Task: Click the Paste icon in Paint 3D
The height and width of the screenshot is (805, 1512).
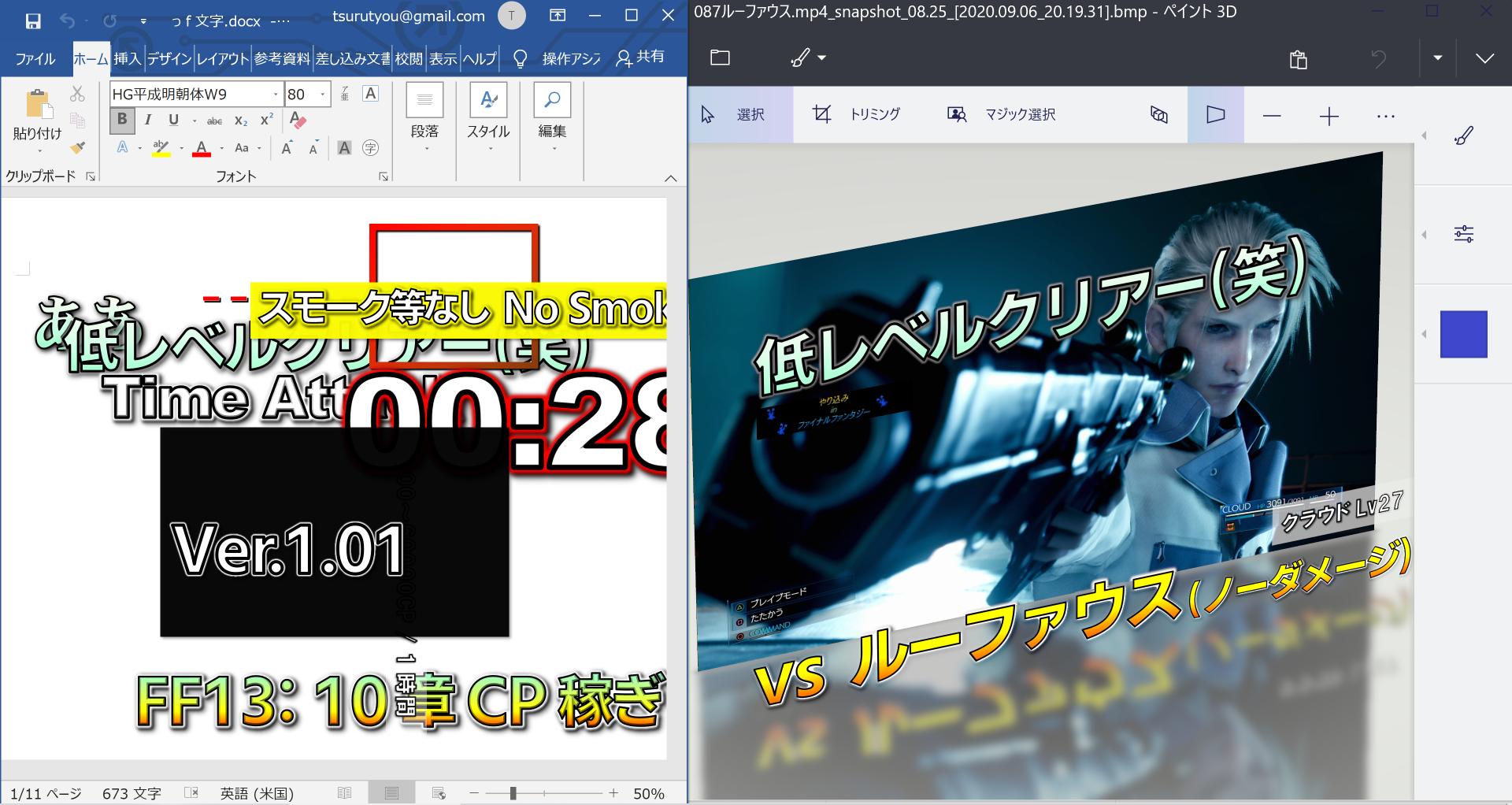Action: [1299, 59]
